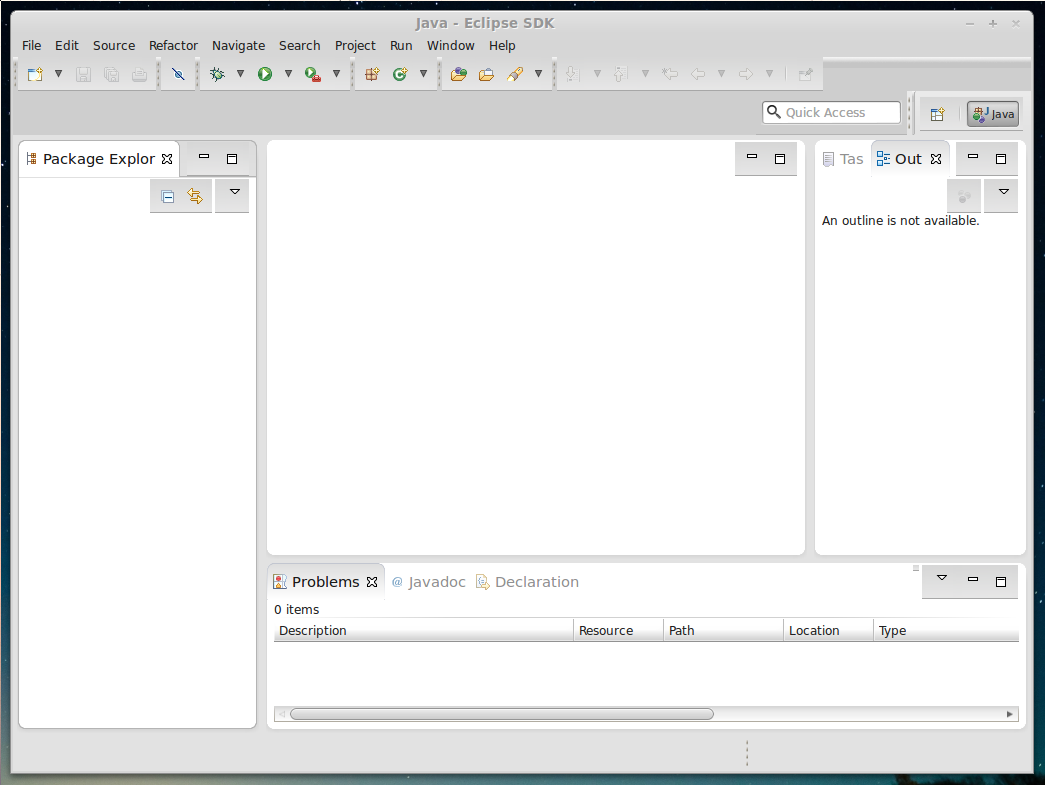Click Collapse All in Package Explorer

pos(167,197)
